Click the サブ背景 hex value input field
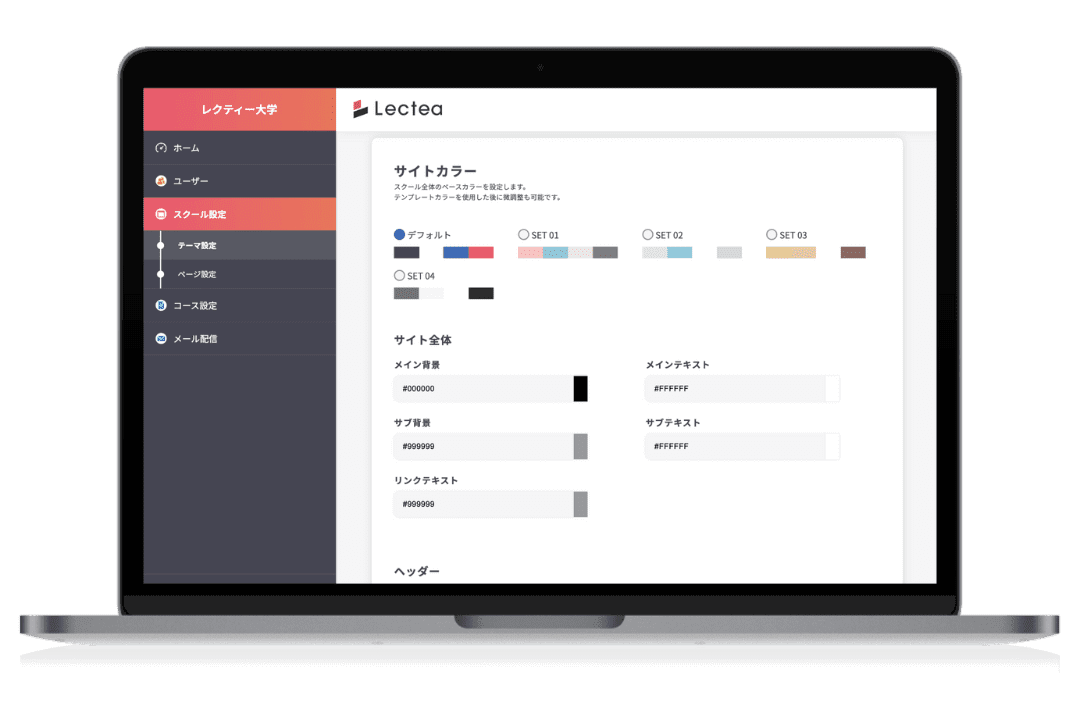 coord(480,446)
